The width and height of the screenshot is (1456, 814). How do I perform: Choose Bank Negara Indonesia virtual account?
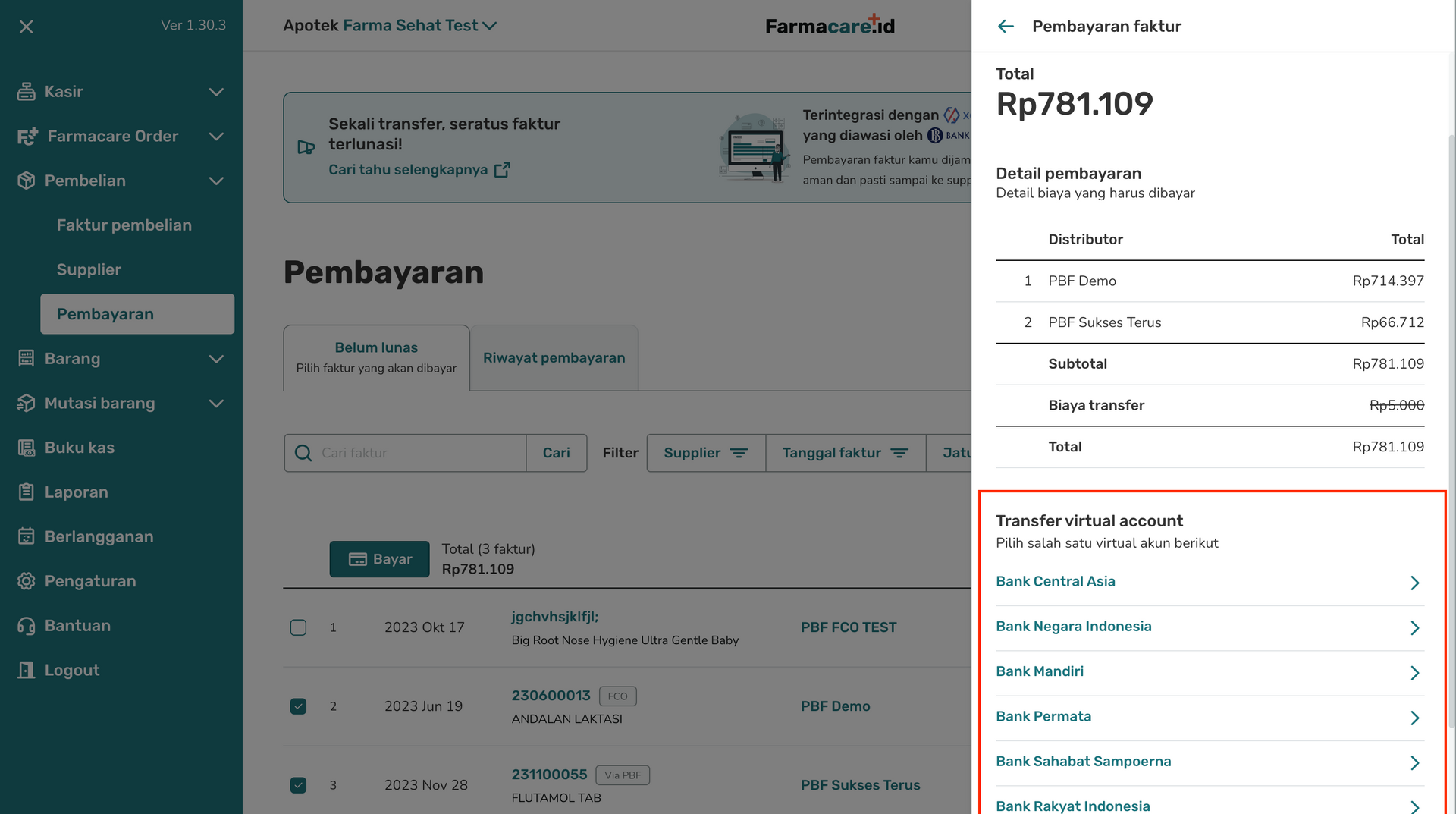(1210, 627)
